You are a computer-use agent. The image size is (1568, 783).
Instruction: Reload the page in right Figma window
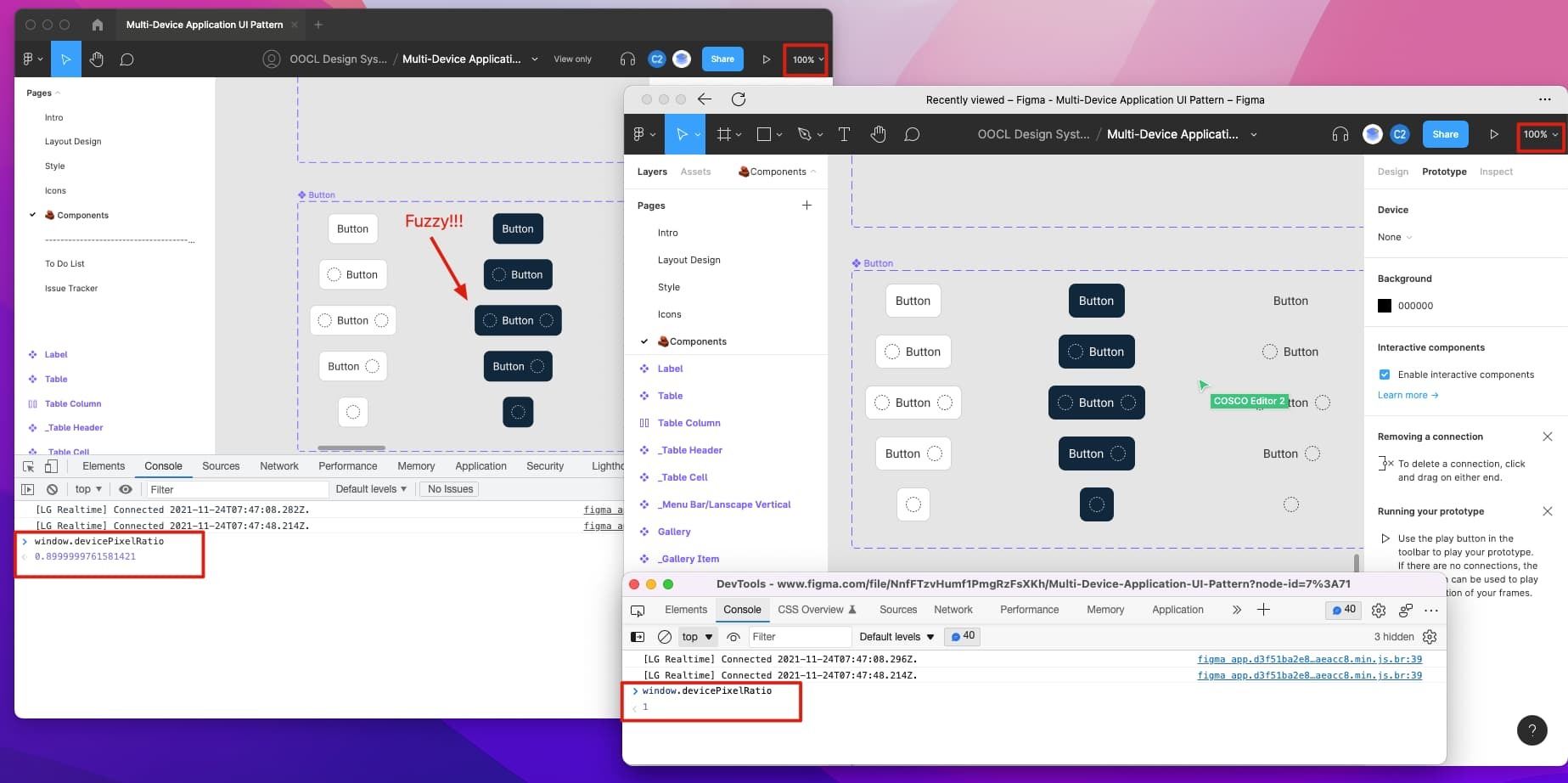pyautogui.click(x=739, y=99)
